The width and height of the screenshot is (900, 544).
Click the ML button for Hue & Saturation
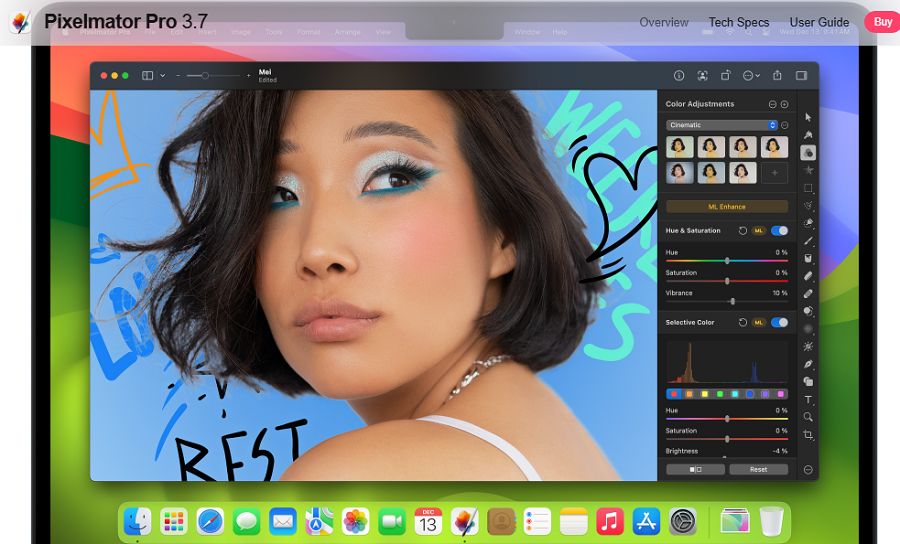759,231
